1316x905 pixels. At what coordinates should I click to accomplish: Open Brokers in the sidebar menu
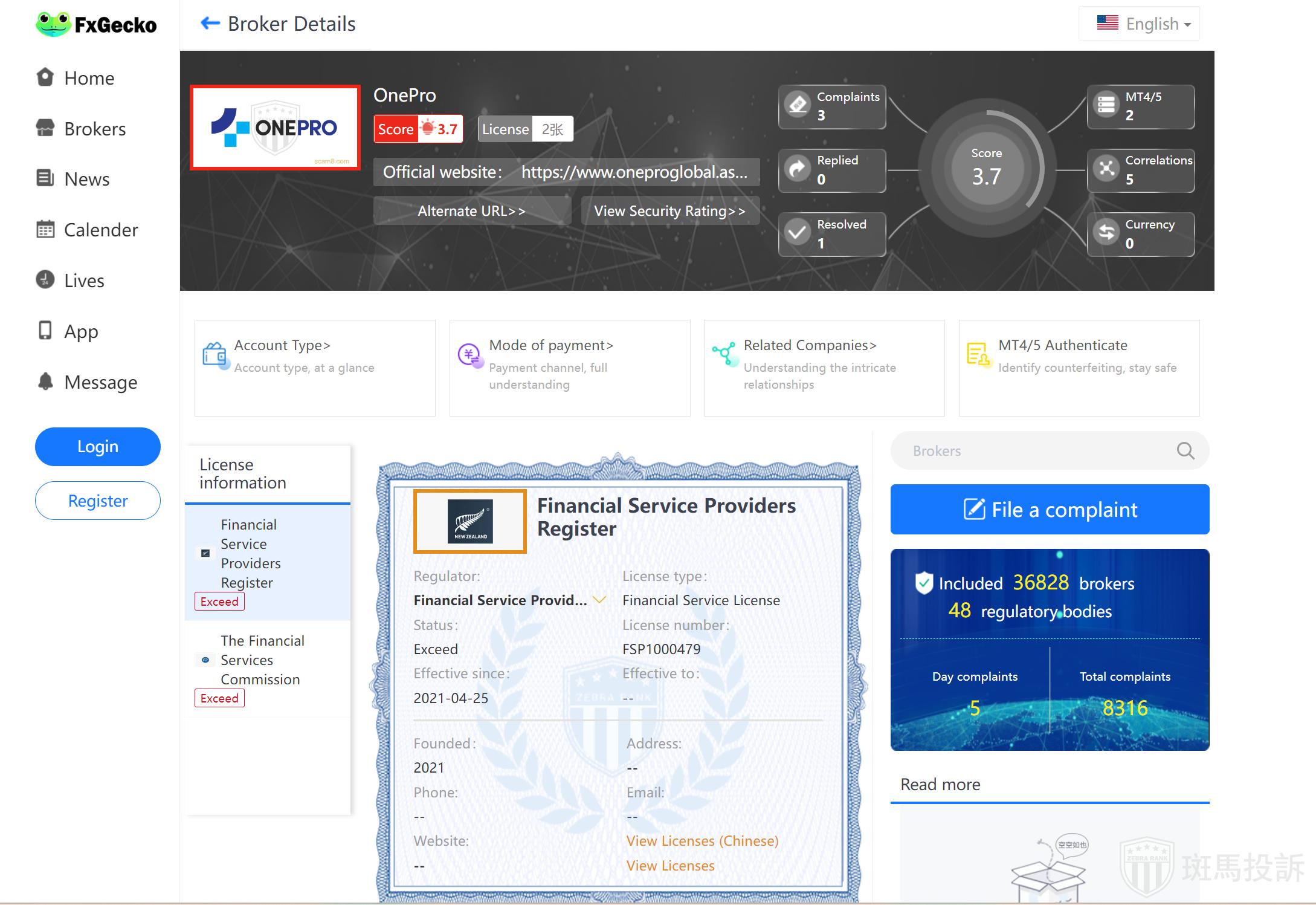coord(95,129)
